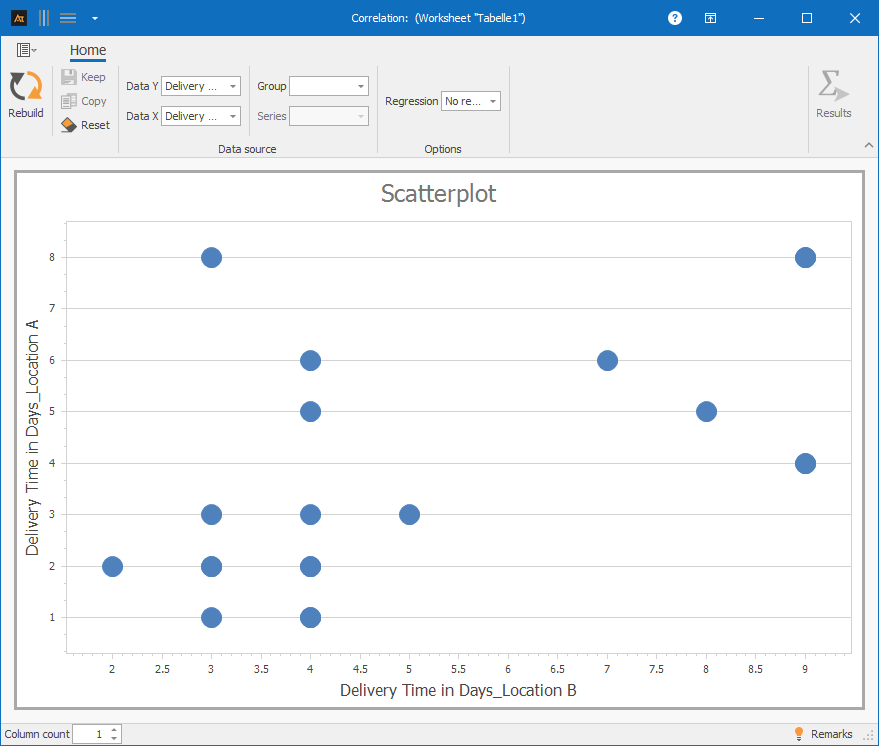
Task: Click the Results sigma icon
Action: (832, 87)
